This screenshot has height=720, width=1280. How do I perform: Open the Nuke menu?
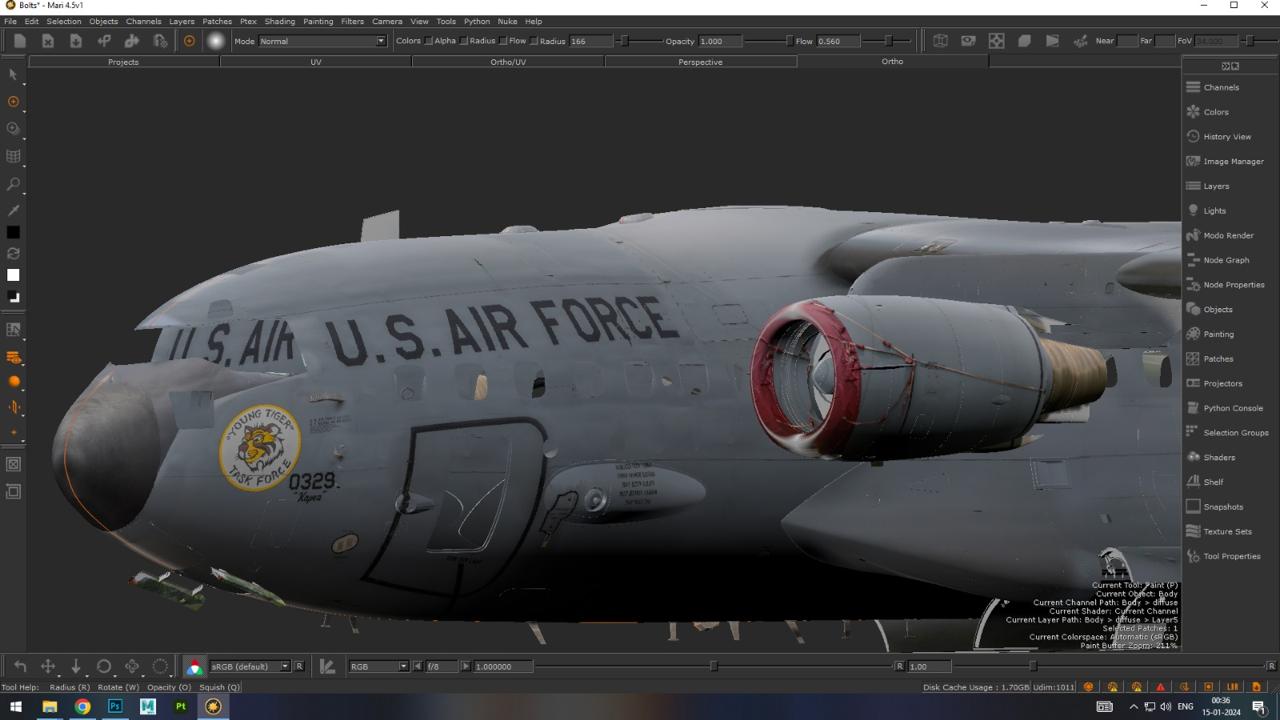tap(507, 21)
